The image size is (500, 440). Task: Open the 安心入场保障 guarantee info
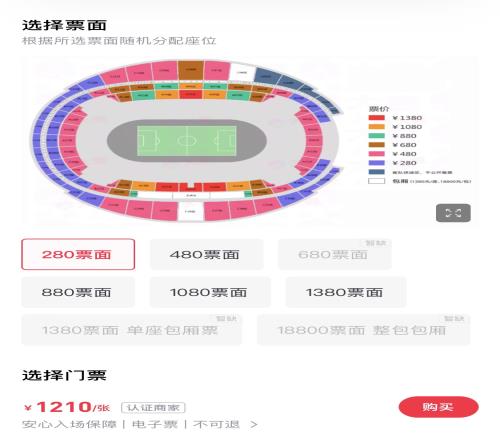click(69, 424)
